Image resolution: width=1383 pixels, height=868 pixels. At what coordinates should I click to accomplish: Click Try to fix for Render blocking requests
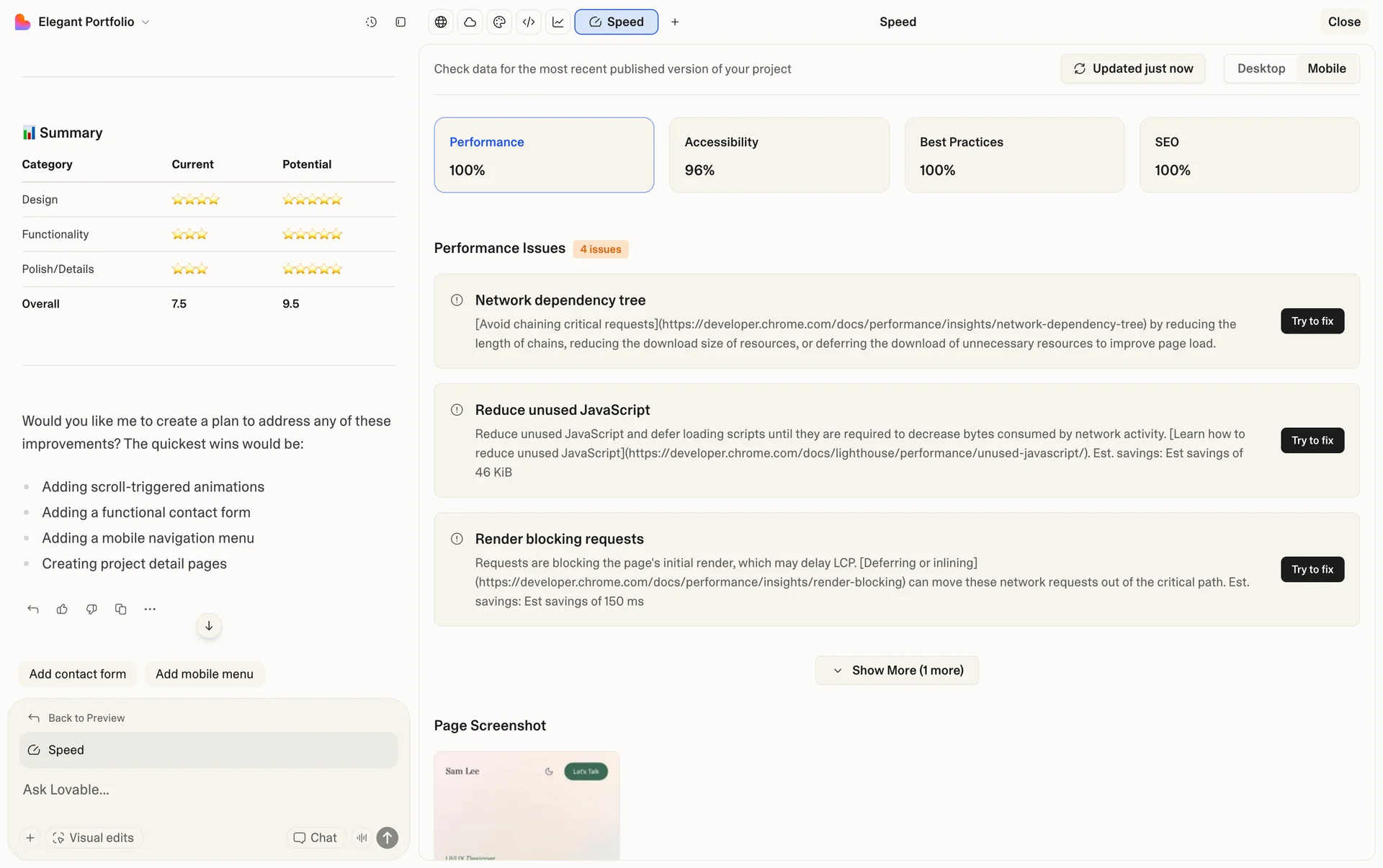click(x=1312, y=569)
